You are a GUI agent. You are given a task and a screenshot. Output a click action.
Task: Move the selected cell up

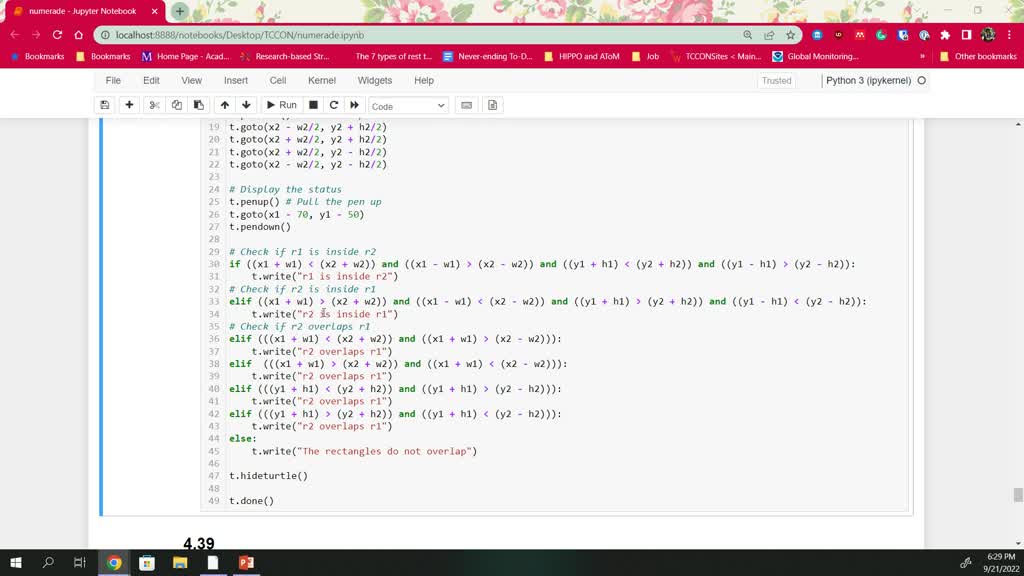click(226, 105)
